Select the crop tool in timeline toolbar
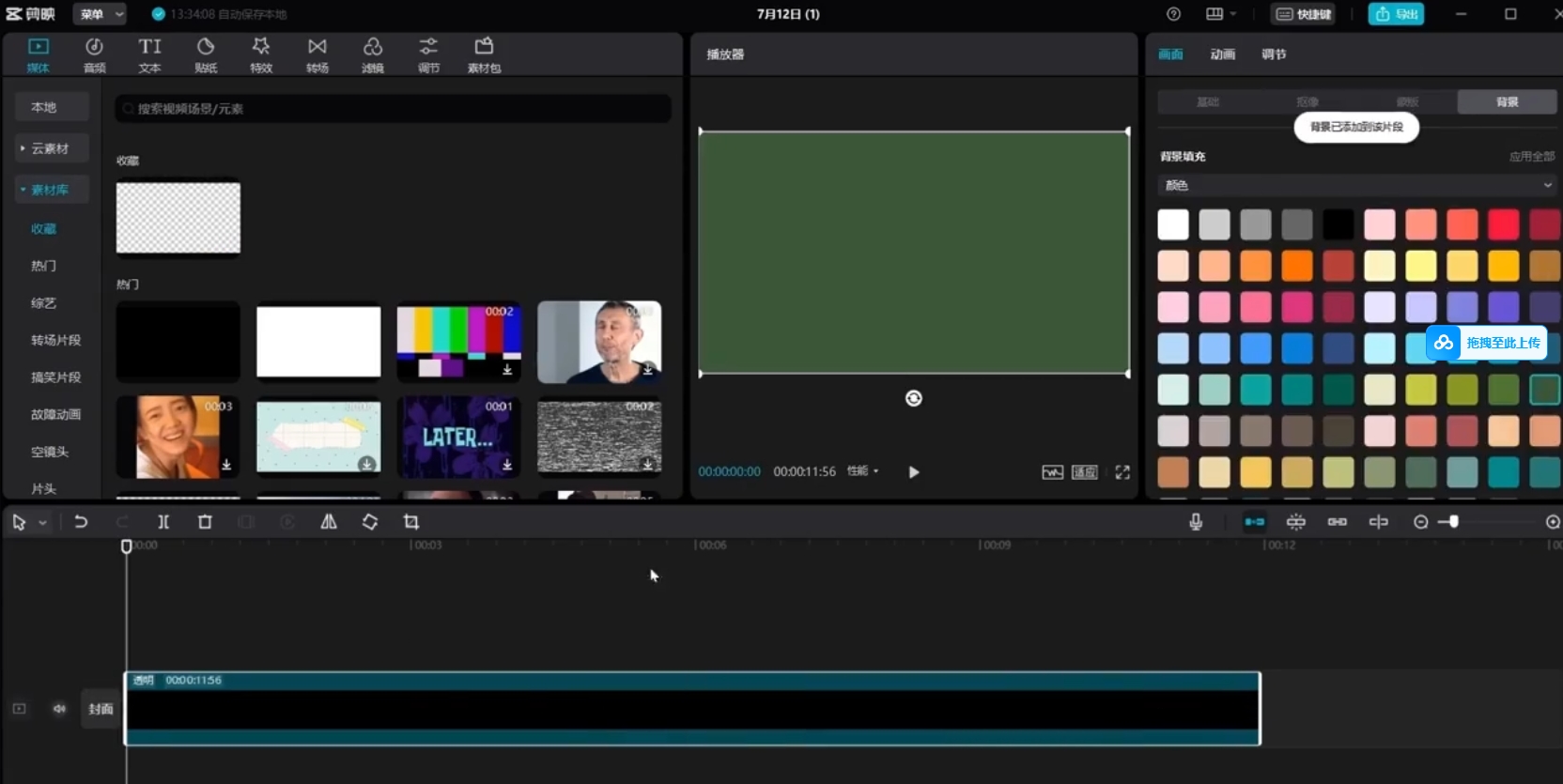The image size is (1563, 784). [x=411, y=522]
